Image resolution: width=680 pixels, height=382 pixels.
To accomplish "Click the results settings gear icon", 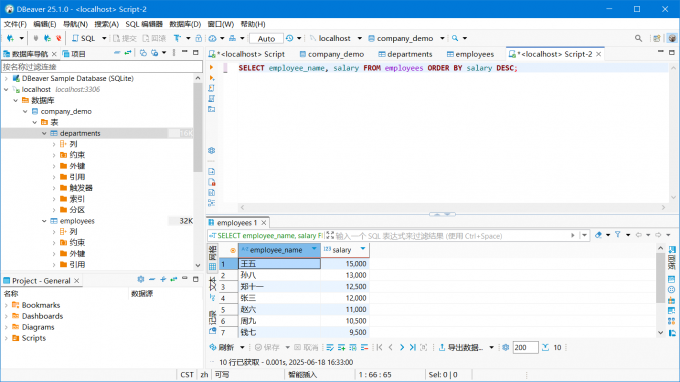I will click(x=505, y=347).
